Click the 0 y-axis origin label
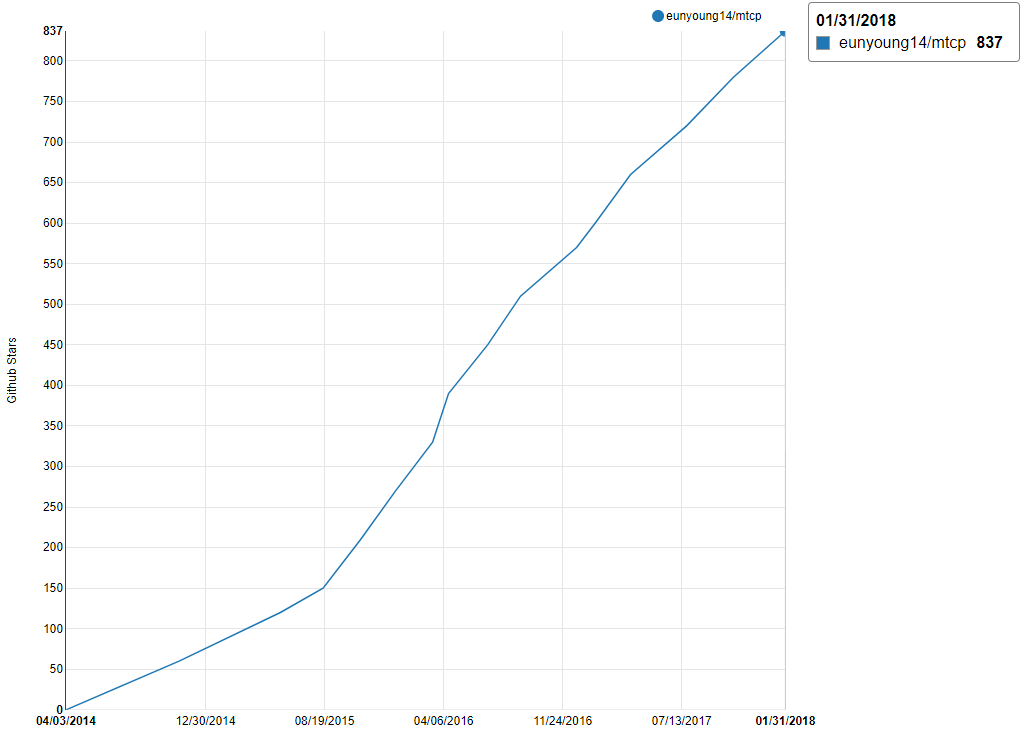The image size is (1023, 756). (x=59, y=710)
